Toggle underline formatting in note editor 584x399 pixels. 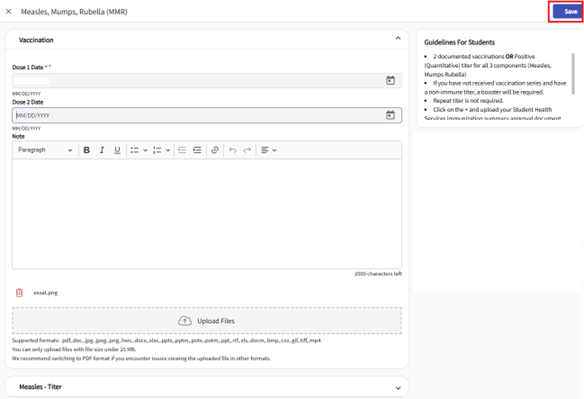(117, 150)
